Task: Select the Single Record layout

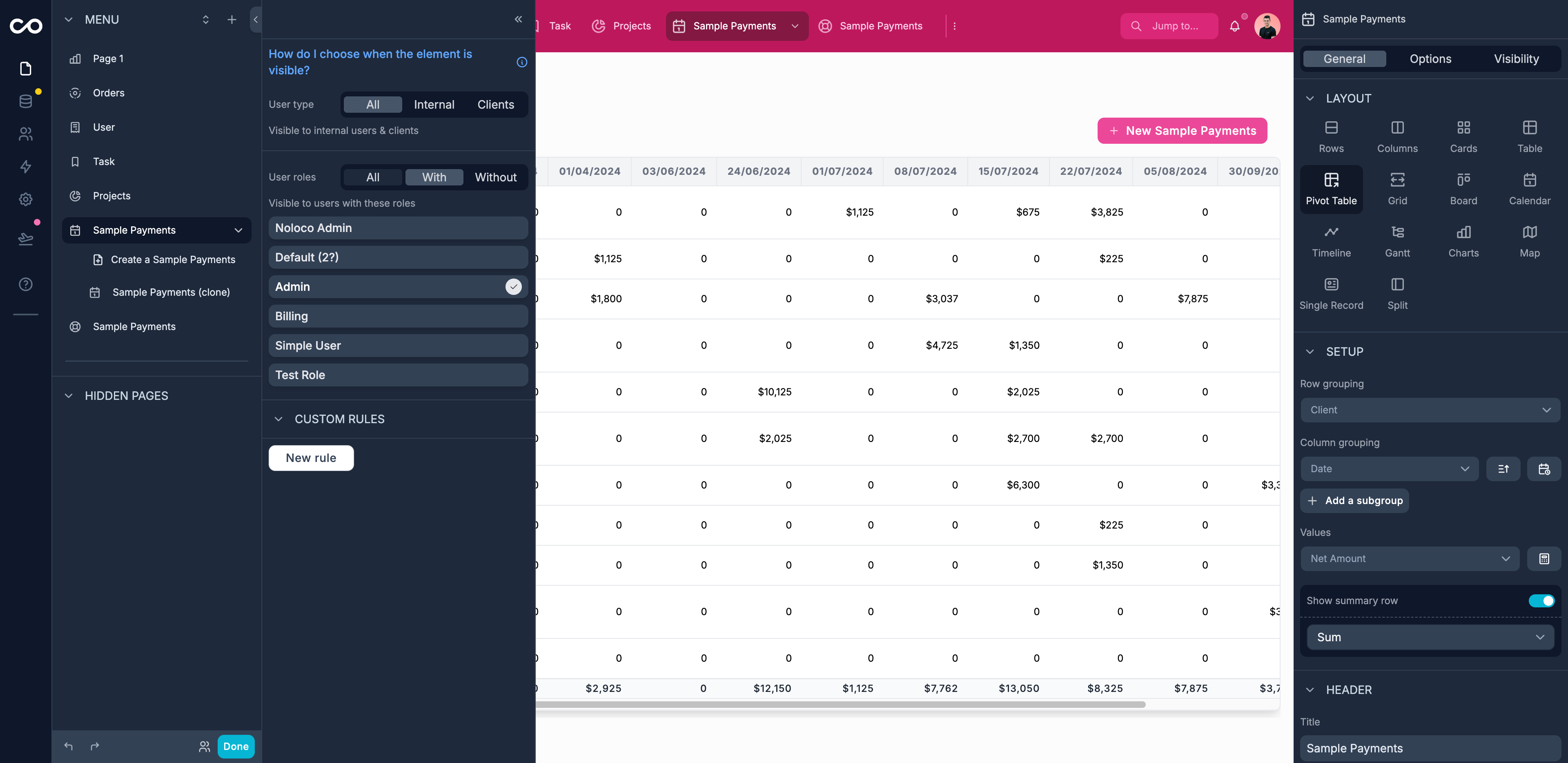Action: 1331,294
